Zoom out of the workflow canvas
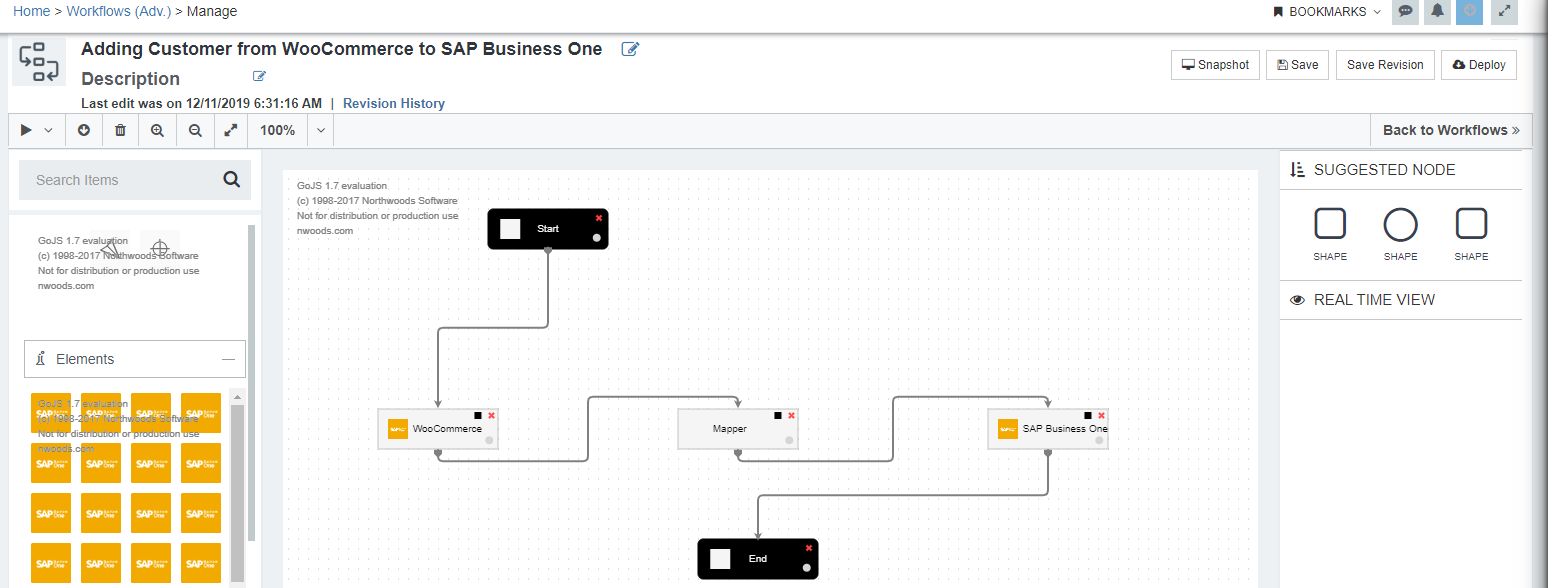 tap(195, 130)
